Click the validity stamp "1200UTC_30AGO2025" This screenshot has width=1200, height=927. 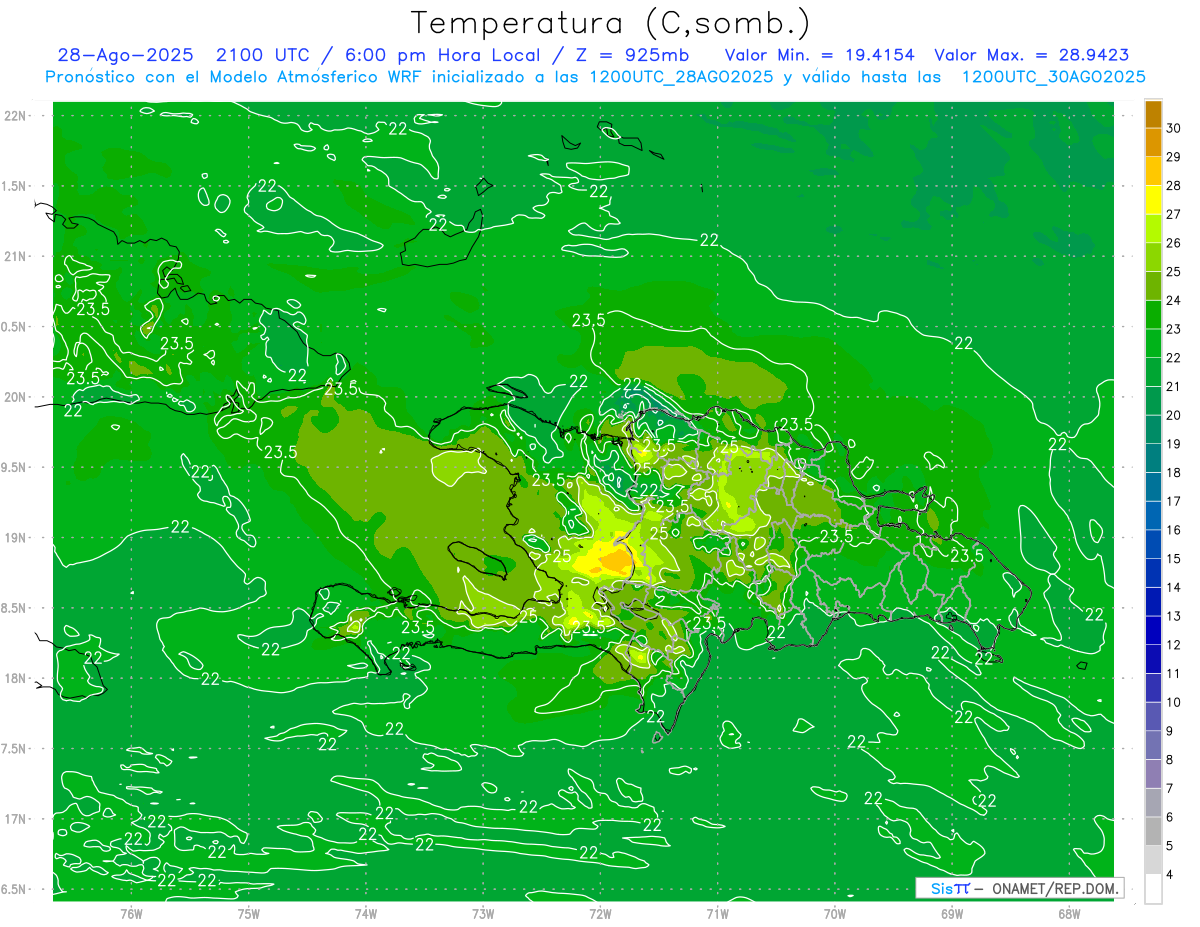coord(1053,77)
